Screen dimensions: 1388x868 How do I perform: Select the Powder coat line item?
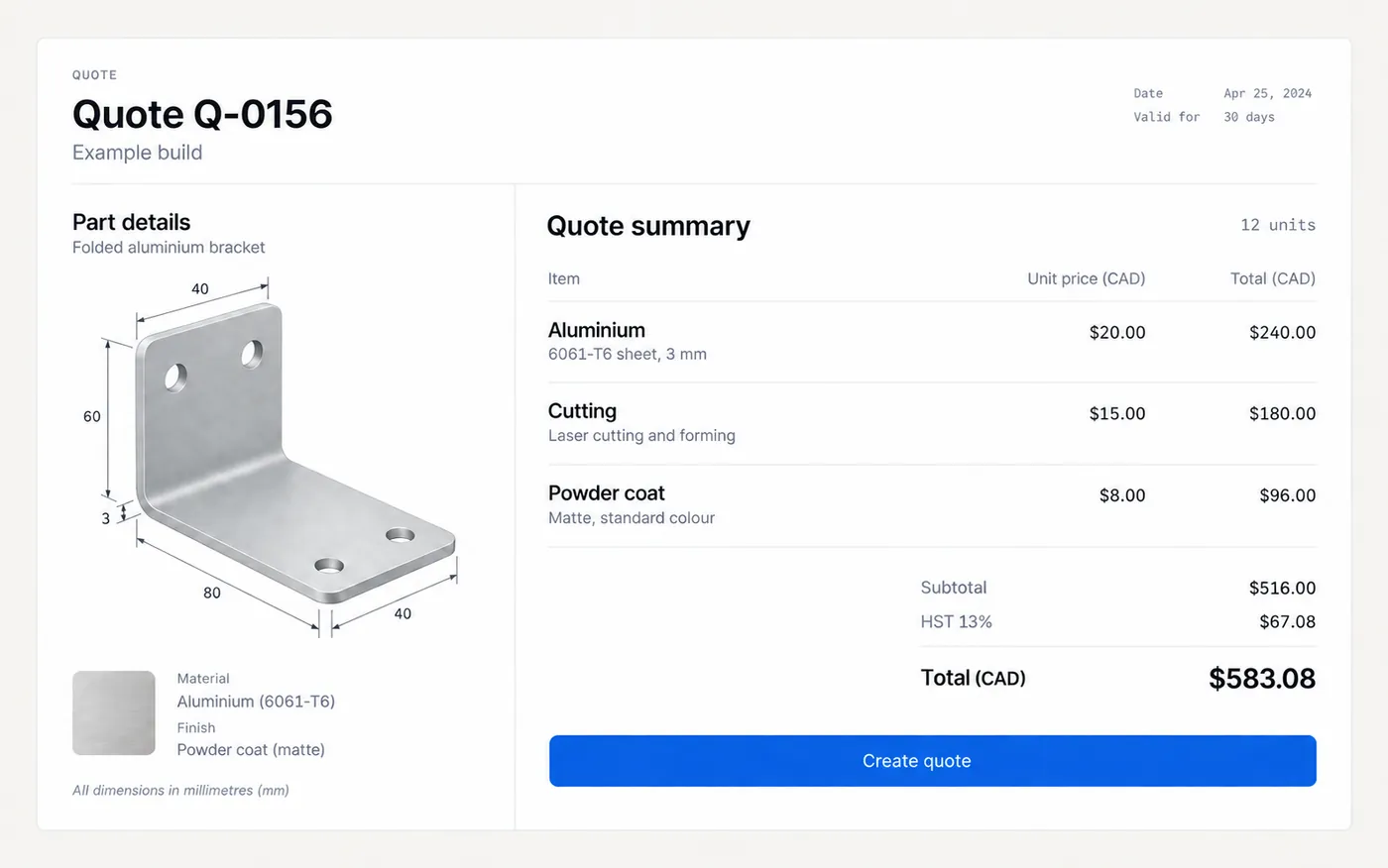coord(932,505)
